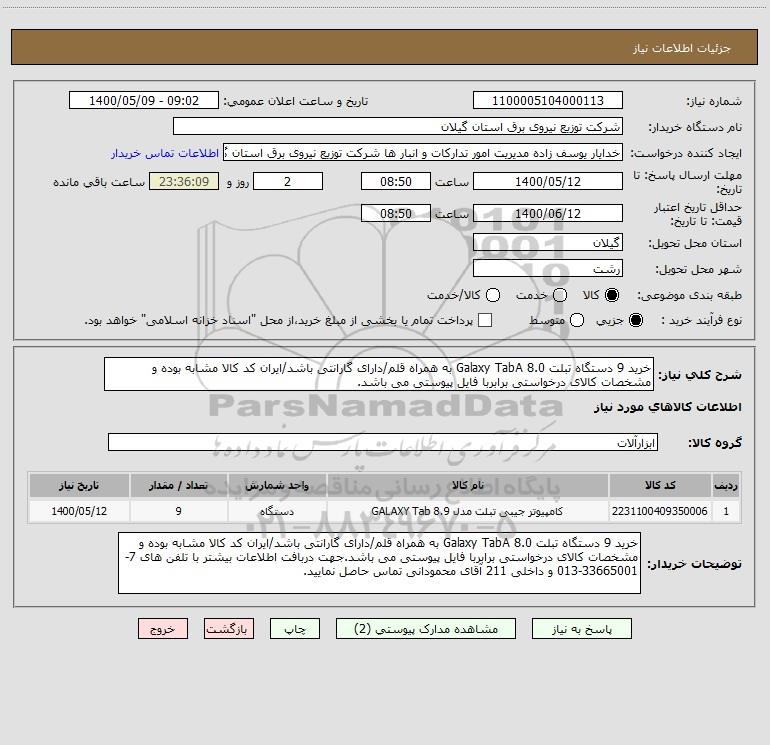
Task: Click the تعداد / مقدار column header
Action: (178, 485)
